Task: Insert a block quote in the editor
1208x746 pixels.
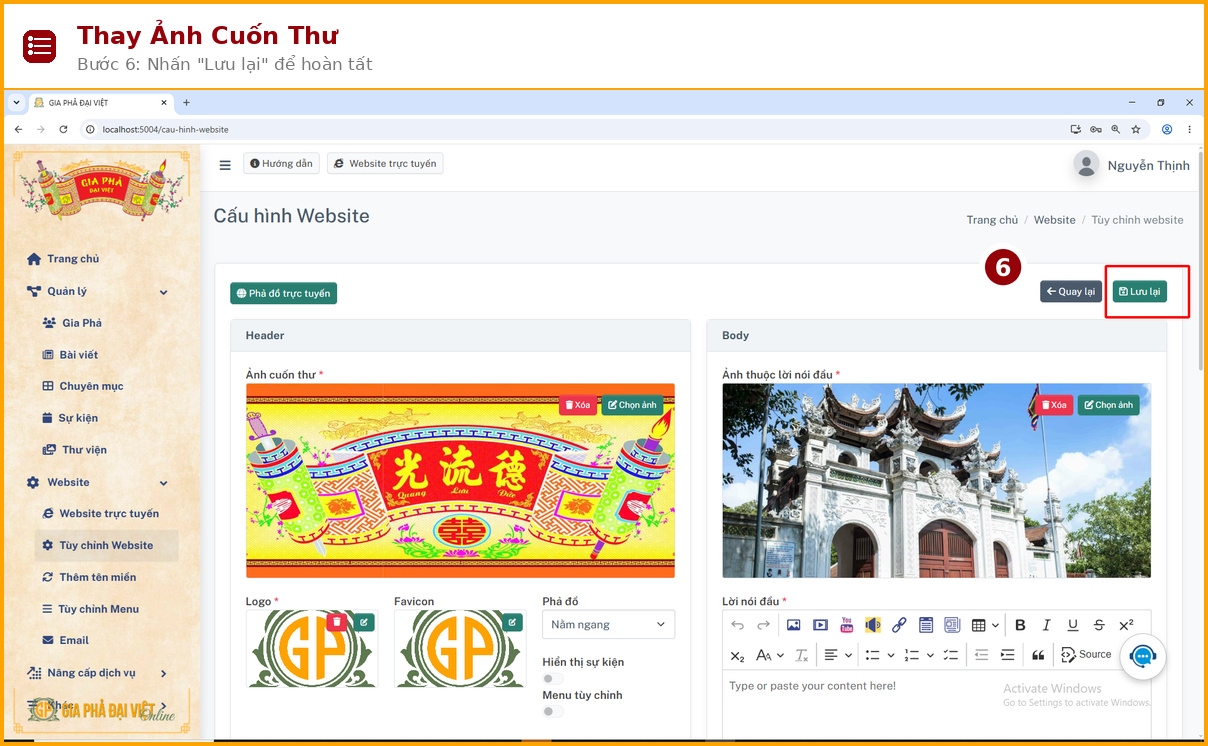Action: pos(1038,655)
